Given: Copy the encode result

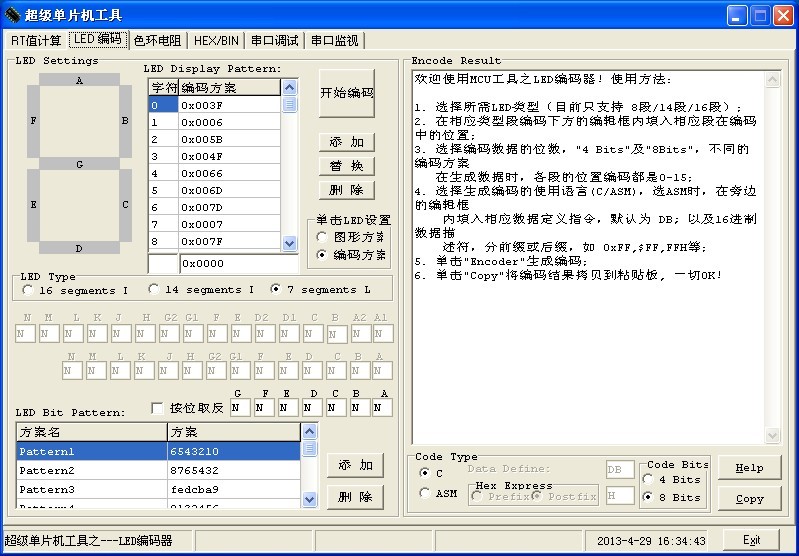Looking at the screenshot, I should tap(750, 499).
